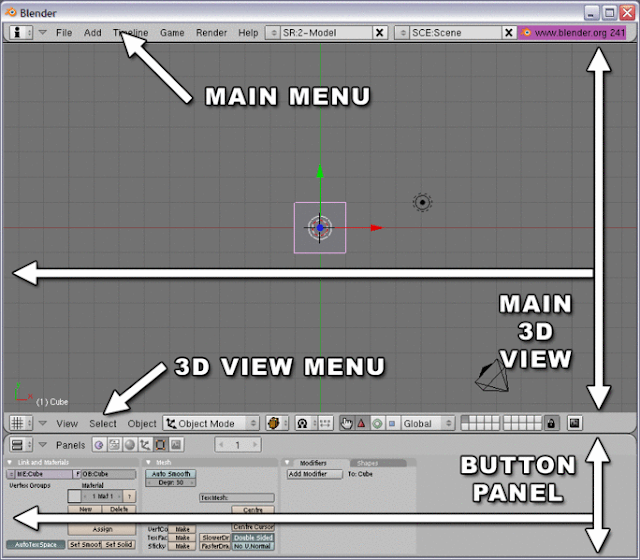The image size is (640, 560).
Task: Select the lamp object in the viewport
Action: [422, 202]
